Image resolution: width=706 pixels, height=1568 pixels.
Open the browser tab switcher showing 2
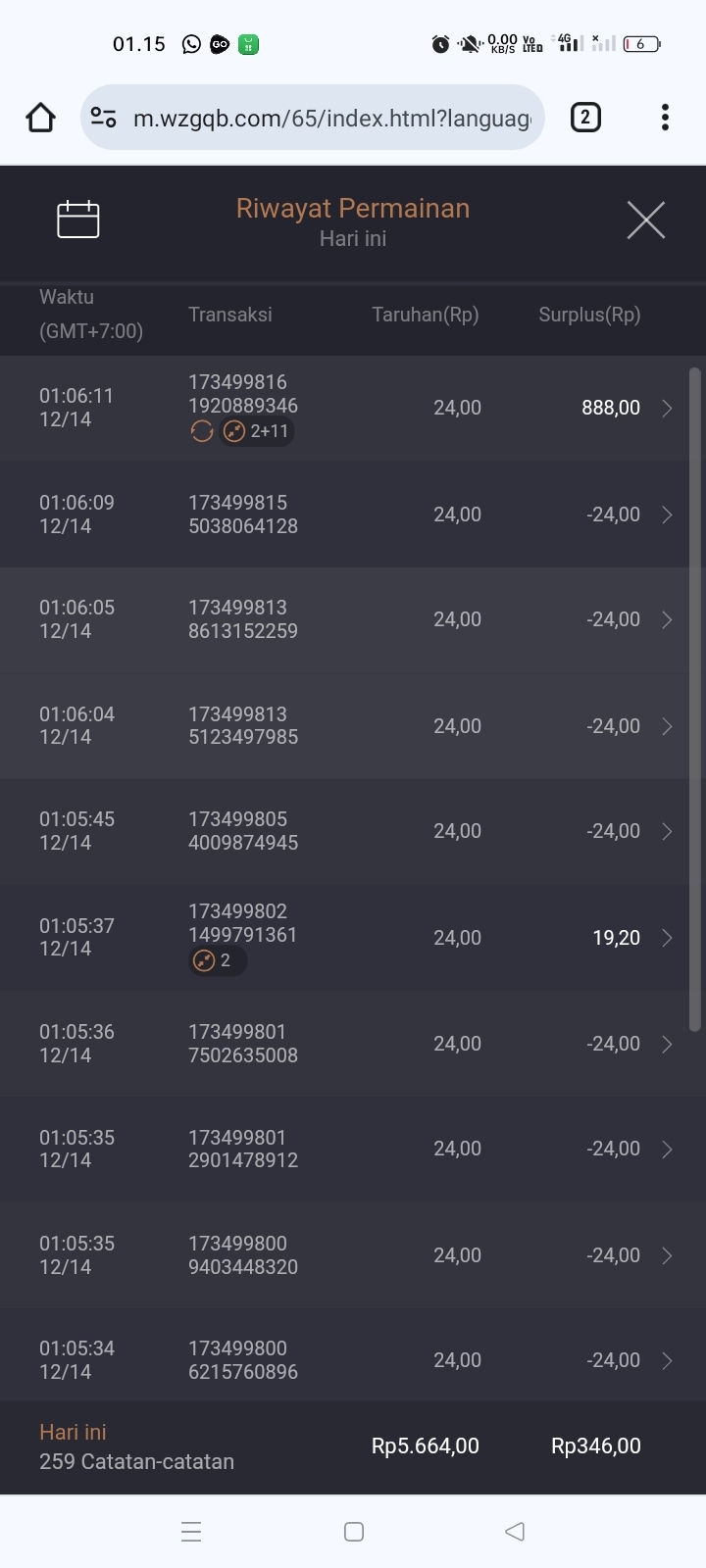coord(585,118)
